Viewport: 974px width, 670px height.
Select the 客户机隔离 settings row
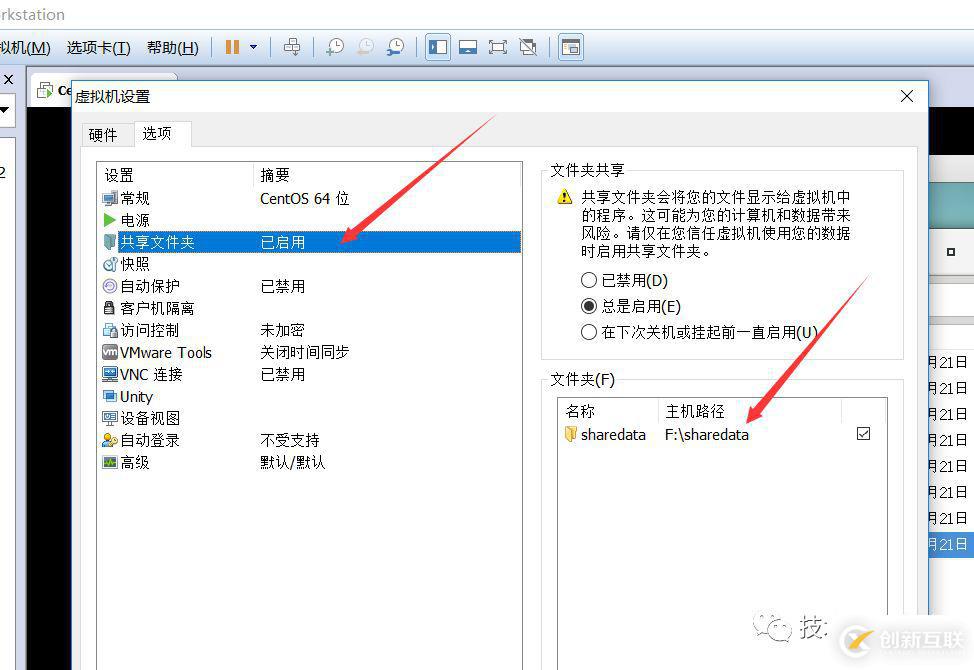point(309,308)
